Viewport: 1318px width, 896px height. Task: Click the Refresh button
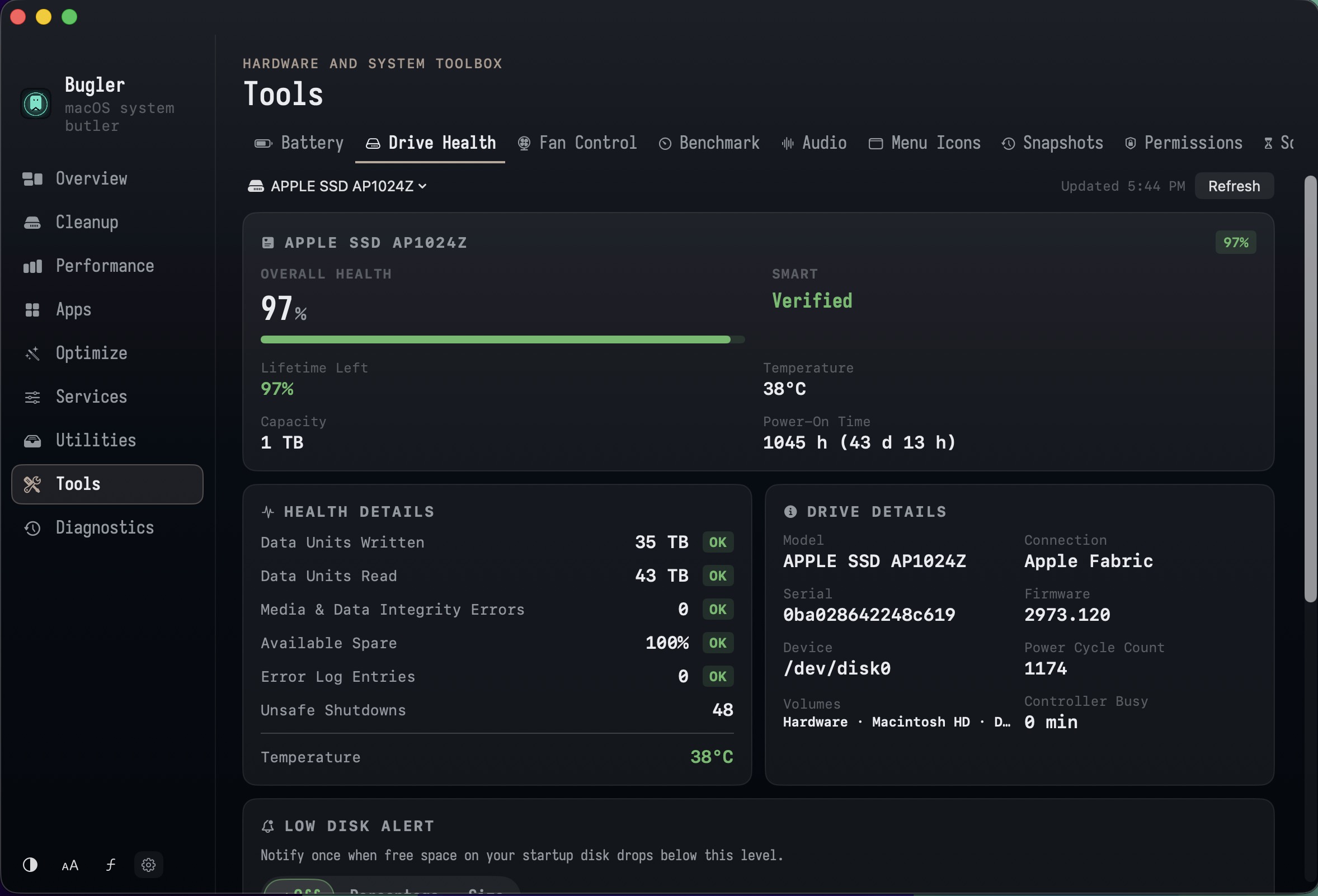pyautogui.click(x=1234, y=186)
